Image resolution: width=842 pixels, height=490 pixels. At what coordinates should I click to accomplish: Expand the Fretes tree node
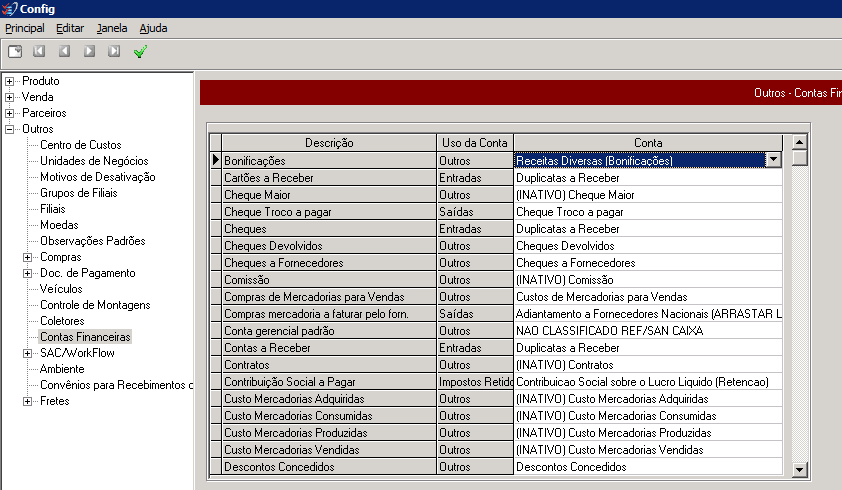27,401
